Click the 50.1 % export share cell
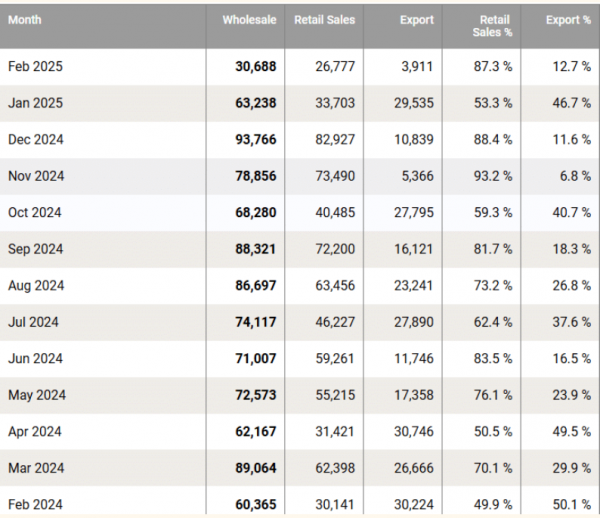Viewport: 600px width, 518px height. pos(573,503)
